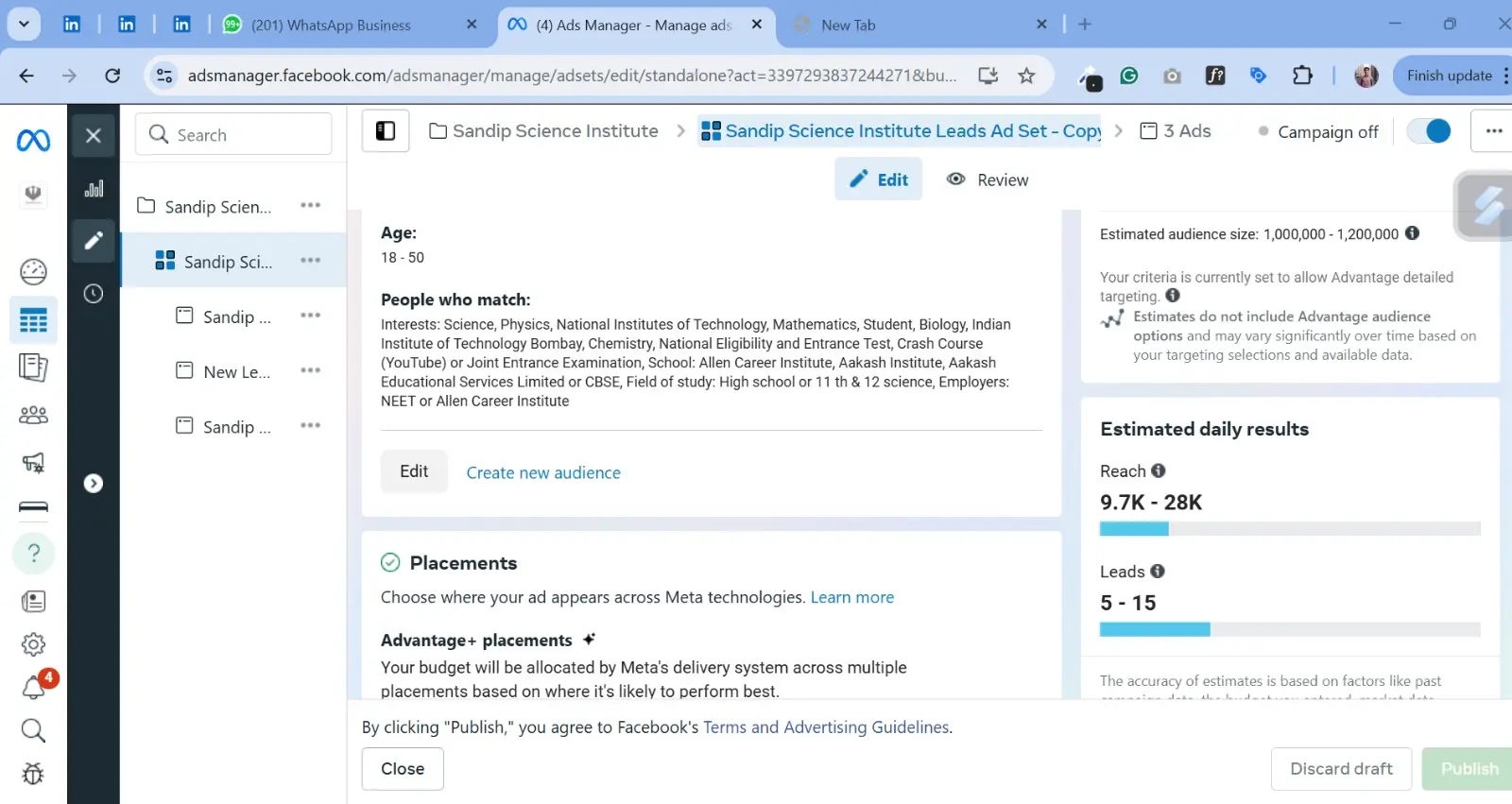Open the Audiences people icon
The width and height of the screenshot is (1512, 804).
point(33,415)
